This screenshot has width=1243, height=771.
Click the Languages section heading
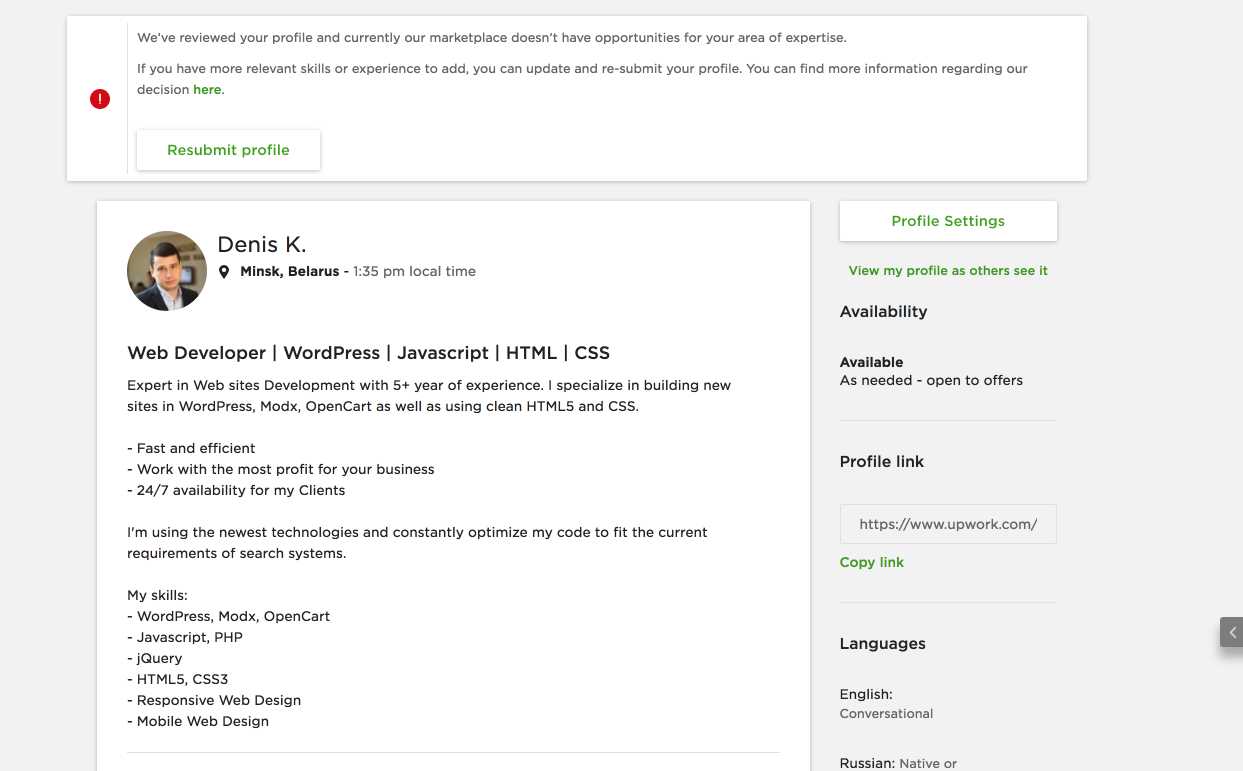(882, 644)
